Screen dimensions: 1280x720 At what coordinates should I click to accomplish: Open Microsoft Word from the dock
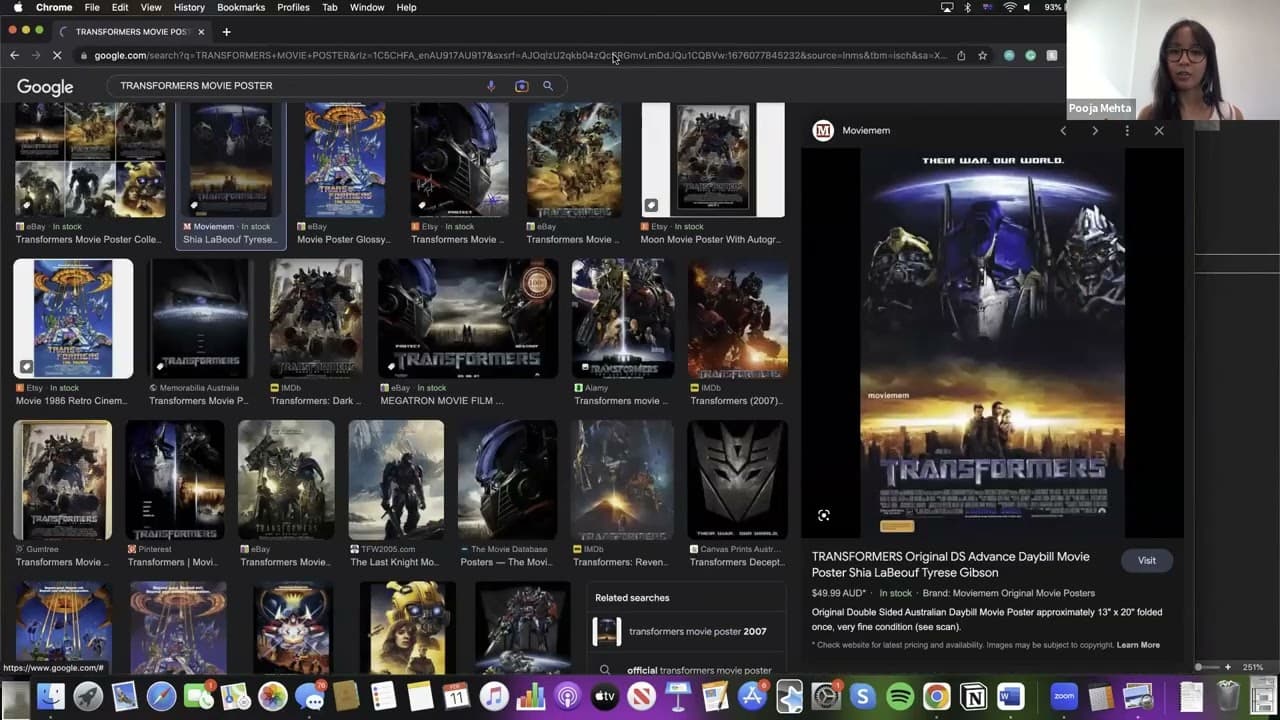(1010, 696)
